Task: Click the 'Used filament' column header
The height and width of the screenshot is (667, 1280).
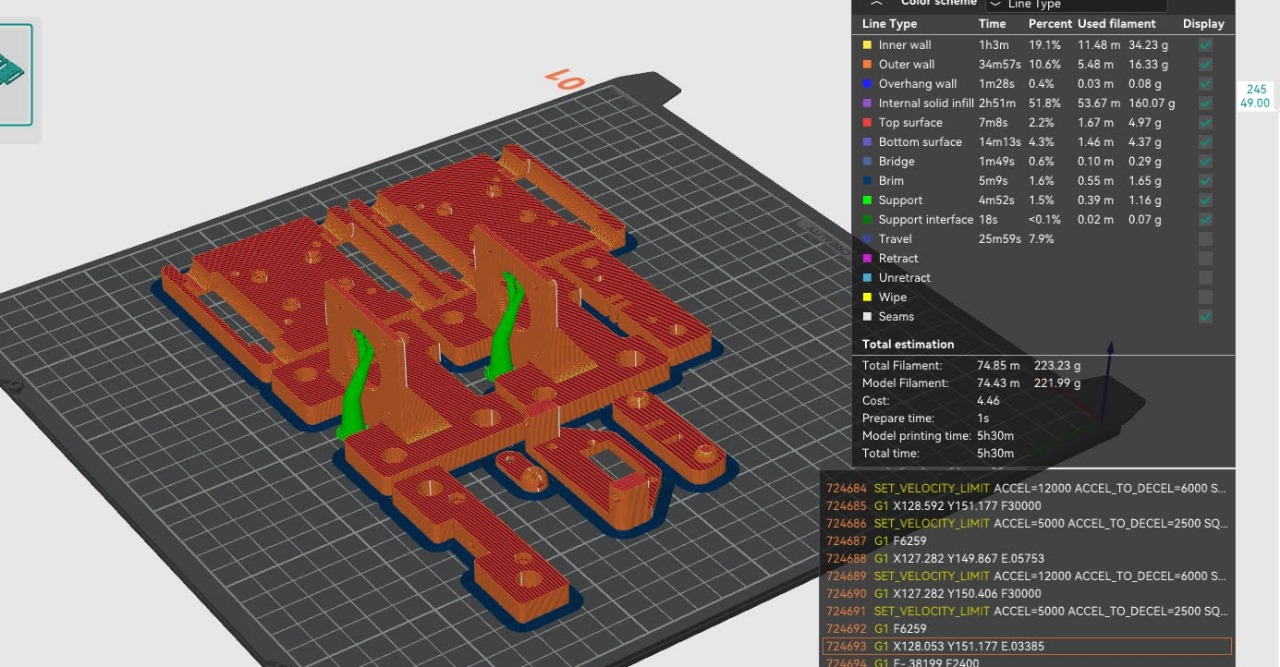Action: tap(1116, 23)
